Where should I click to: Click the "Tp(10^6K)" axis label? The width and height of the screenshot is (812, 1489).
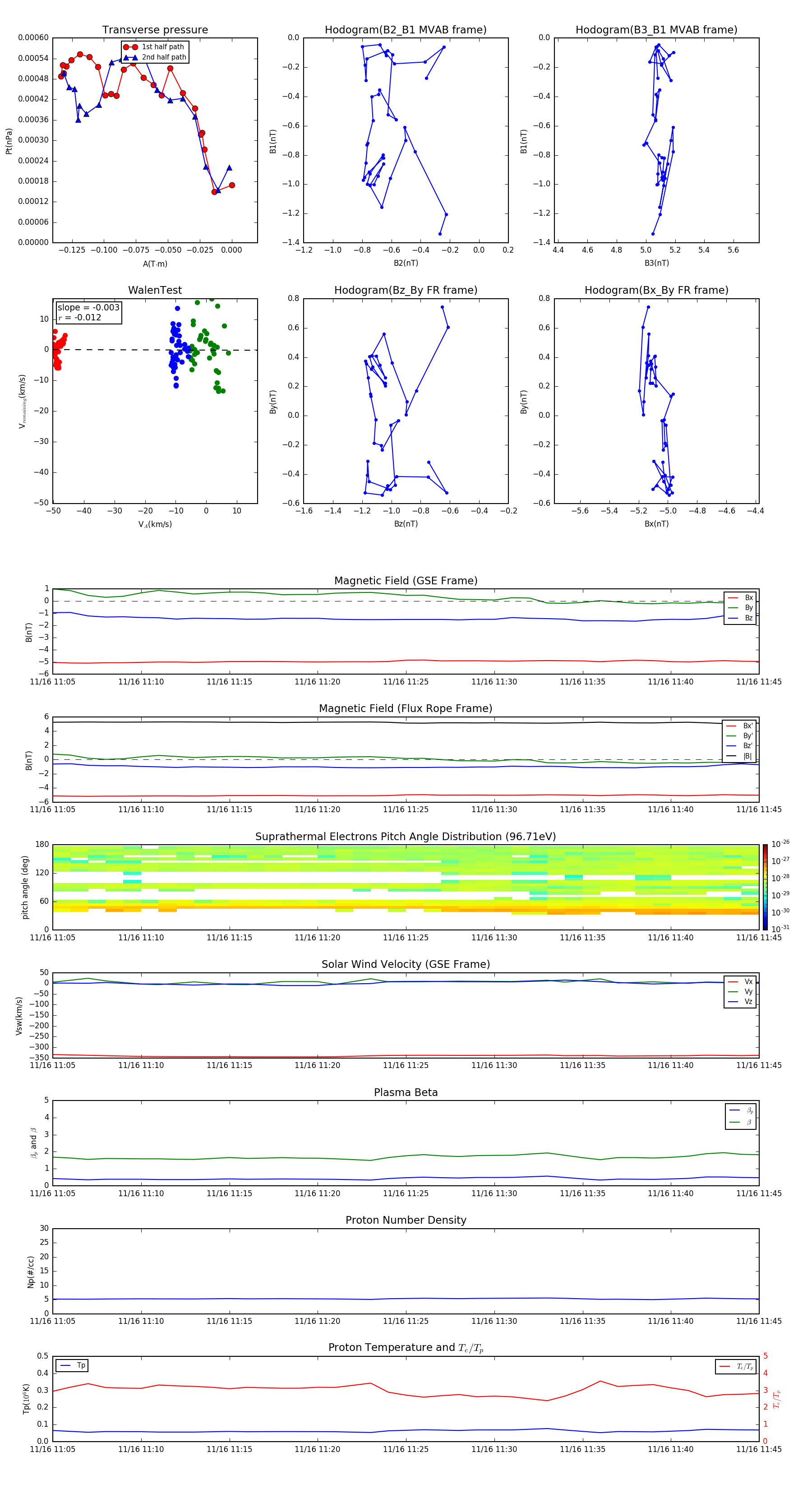26,1399
